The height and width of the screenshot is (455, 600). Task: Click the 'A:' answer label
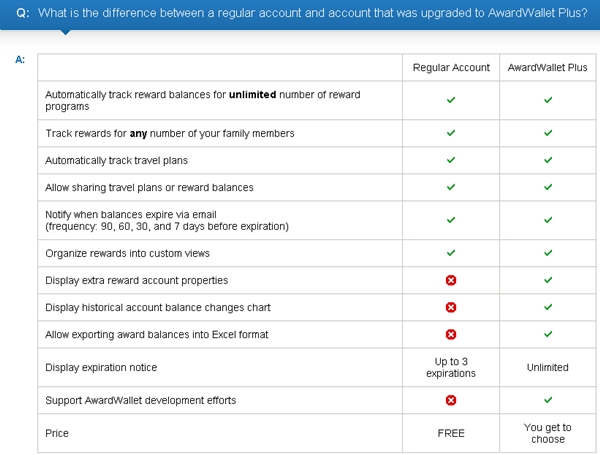[20, 60]
